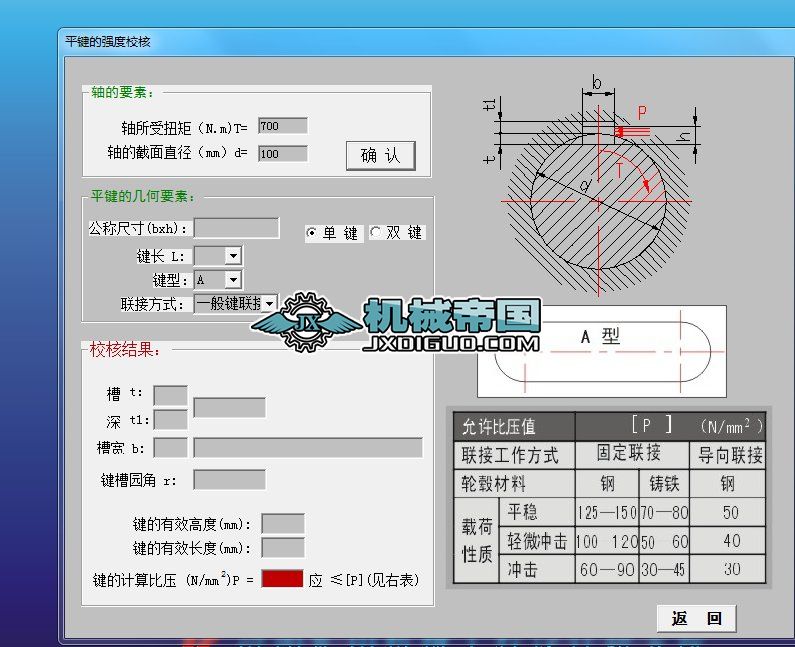Click the 70—80 table cell

[x=664, y=512]
